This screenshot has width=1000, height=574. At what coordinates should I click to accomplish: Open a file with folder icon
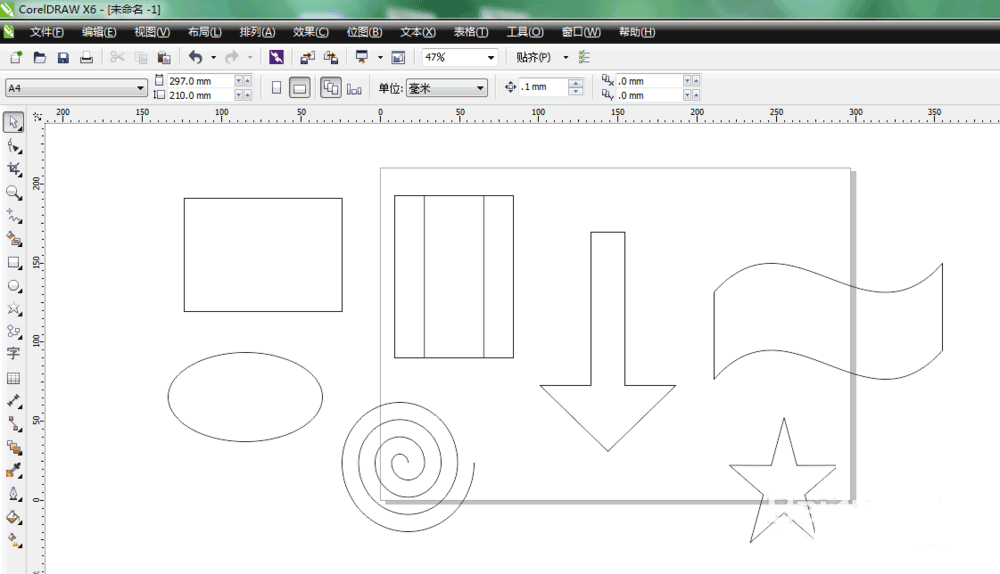[x=40, y=57]
